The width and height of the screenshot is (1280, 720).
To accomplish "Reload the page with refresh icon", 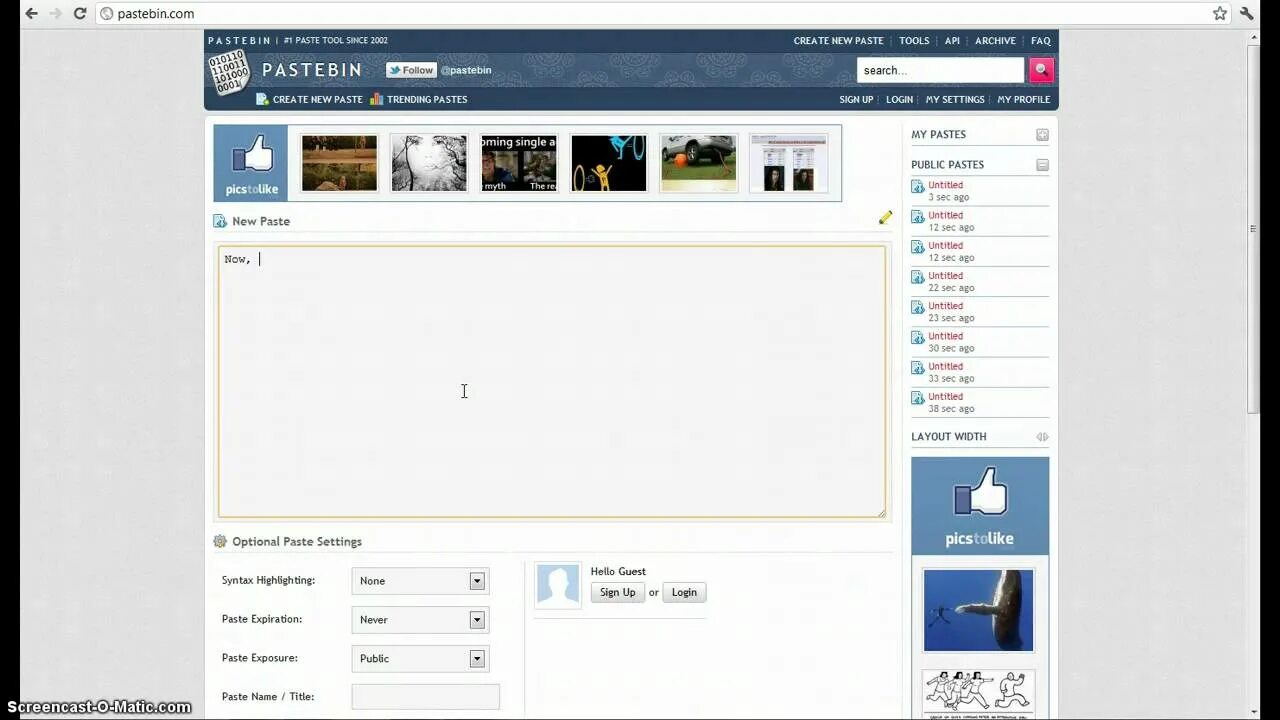I will pos(80,13).
